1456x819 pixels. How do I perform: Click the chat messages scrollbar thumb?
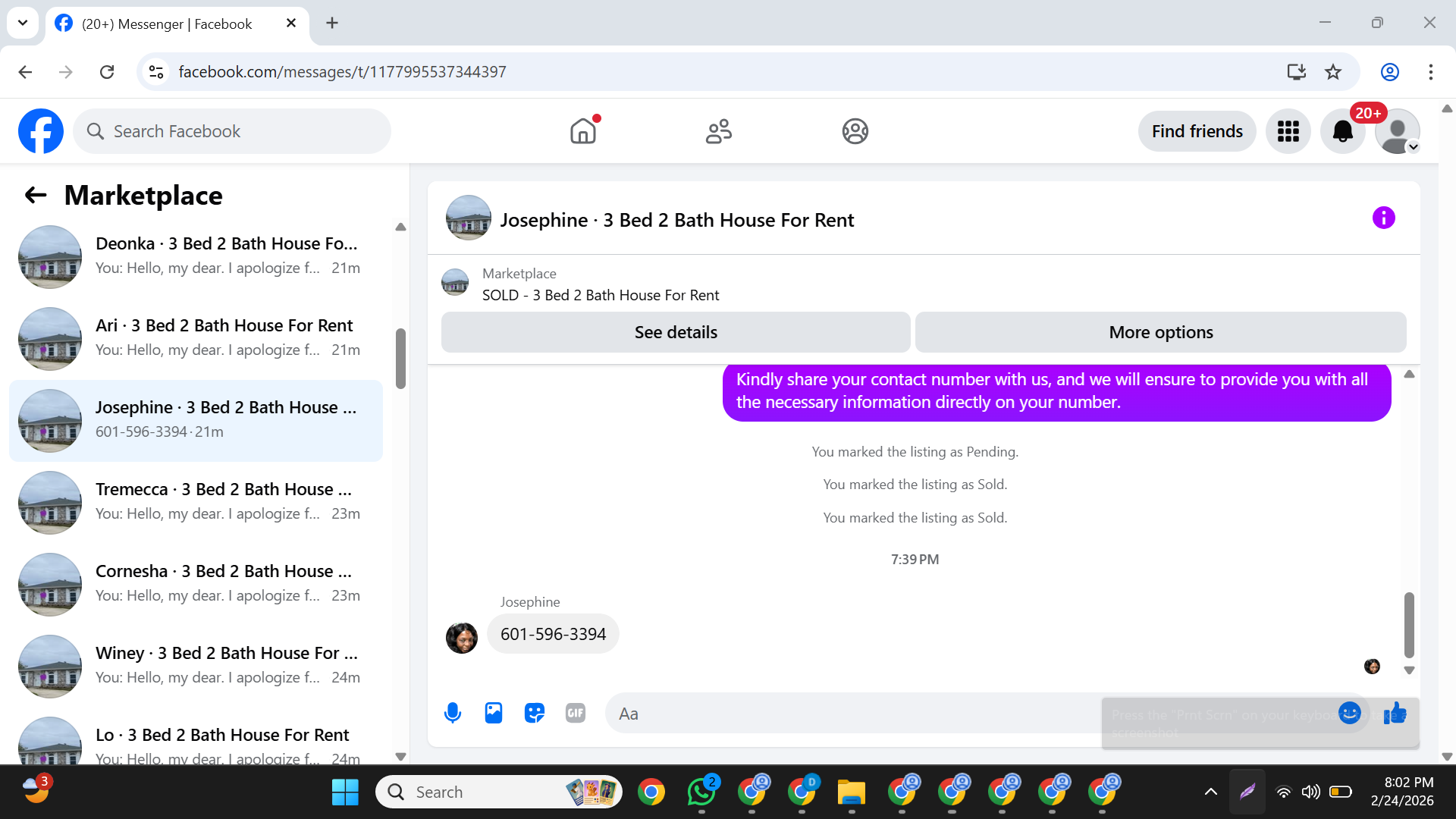tap(1409, 624)
